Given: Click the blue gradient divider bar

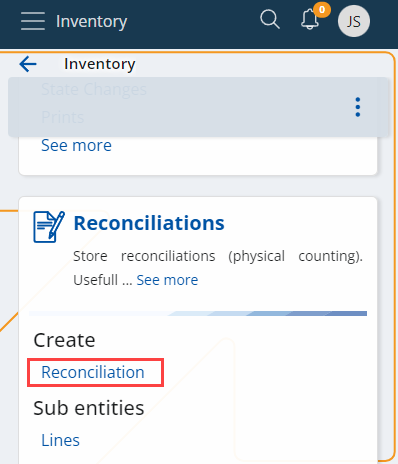Looking at the screenshot, I should pos(198,313).
